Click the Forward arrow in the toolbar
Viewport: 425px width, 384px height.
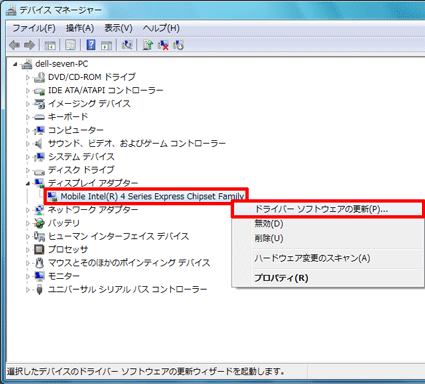click(29, 45)
